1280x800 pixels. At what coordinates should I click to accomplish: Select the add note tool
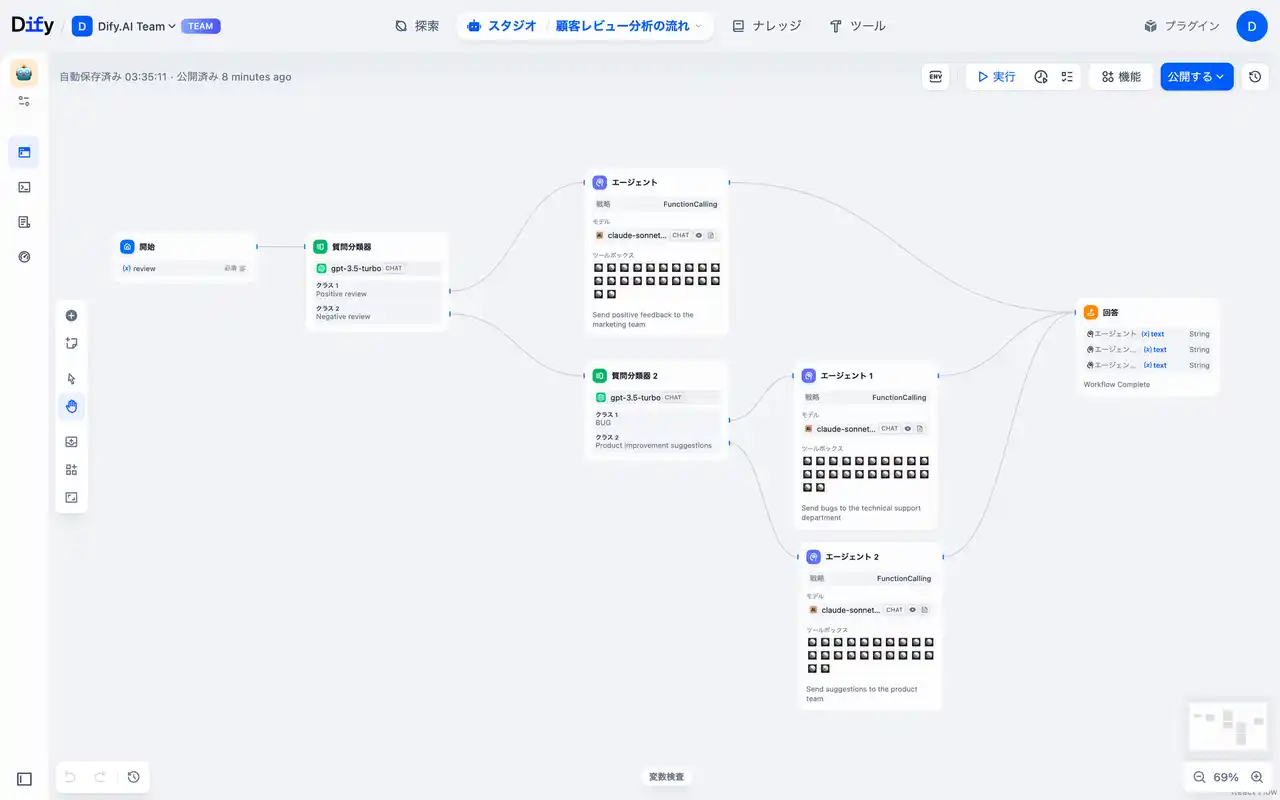coord(71,344)
